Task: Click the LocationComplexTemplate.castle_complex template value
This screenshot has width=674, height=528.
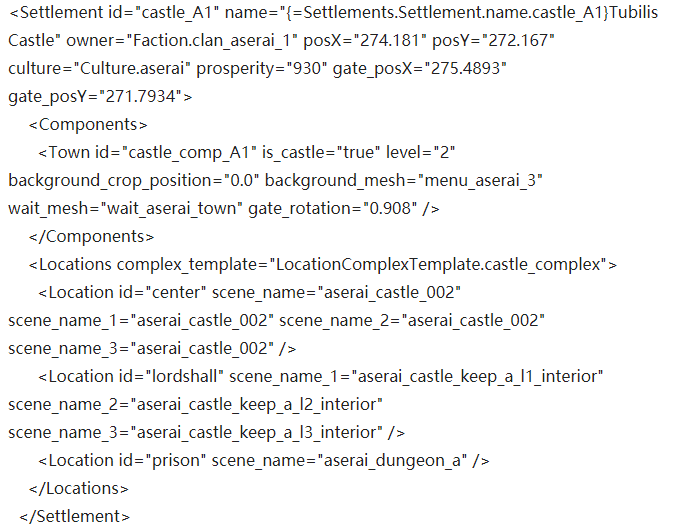Action: point(438,264)
